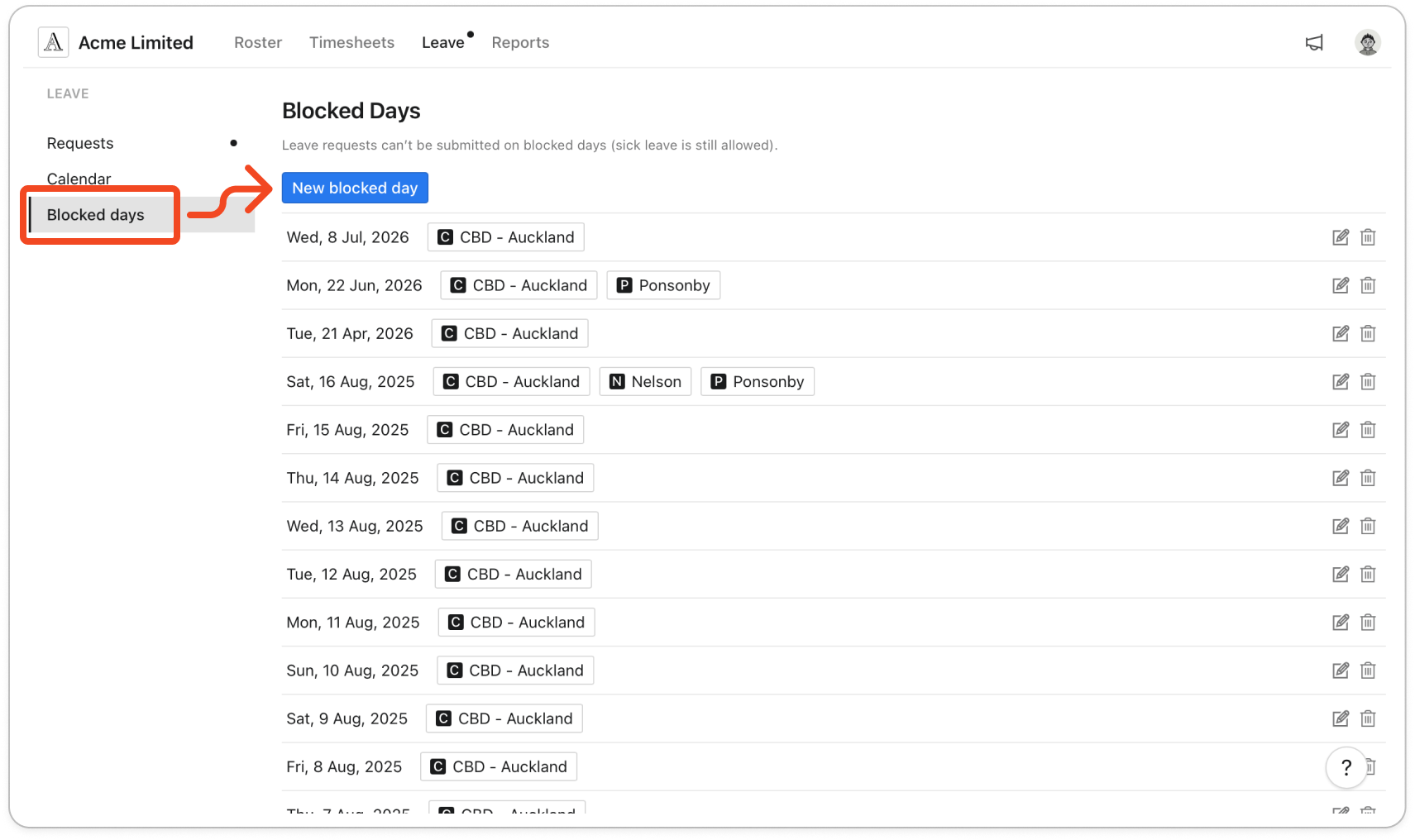1415x840 pixels.
Task: Select the date text Mon, 22 Jun, 2026
Action: (354, 285)
